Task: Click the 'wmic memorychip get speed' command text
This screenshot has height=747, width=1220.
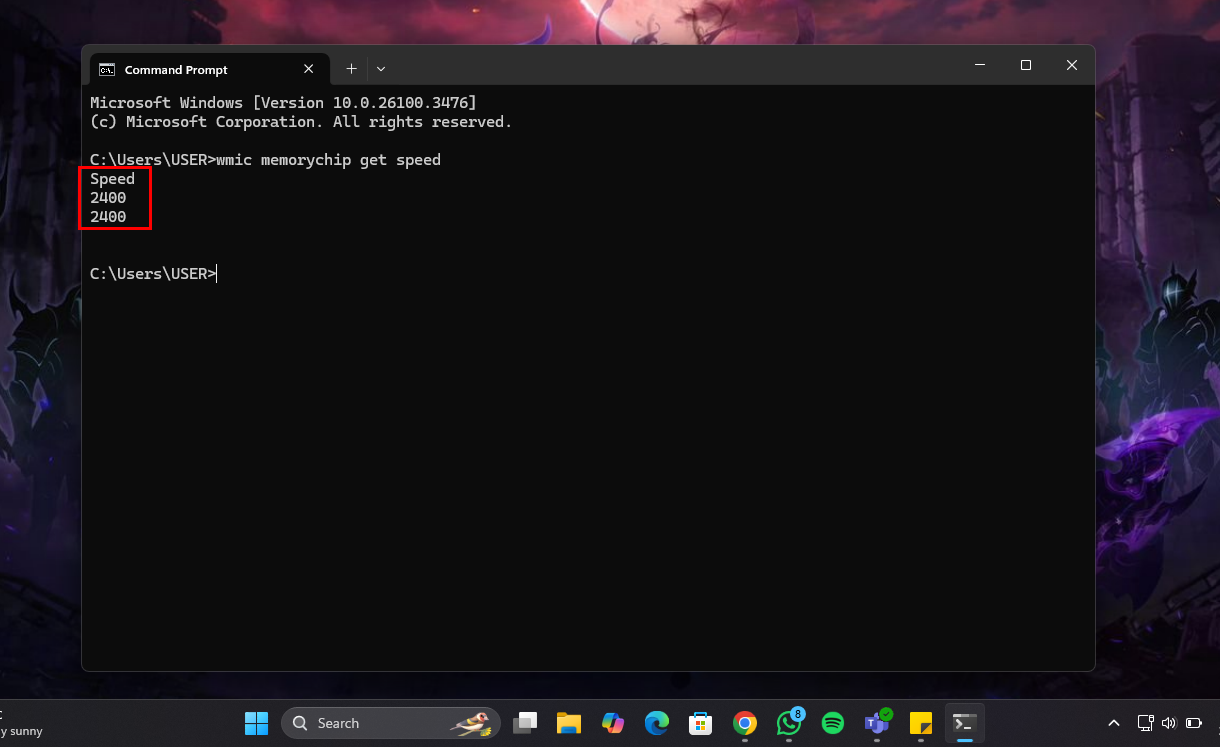Action: click(328, 160)
